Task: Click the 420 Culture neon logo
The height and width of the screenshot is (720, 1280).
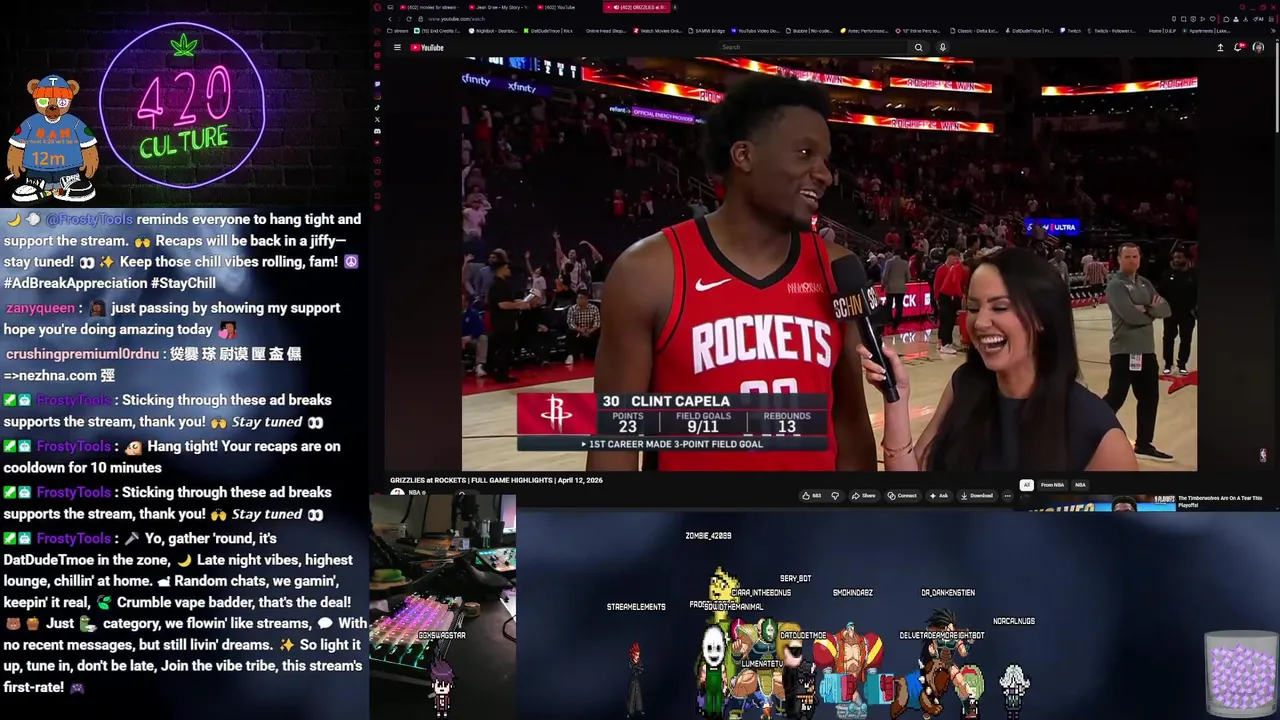Action: click(183, 105)
